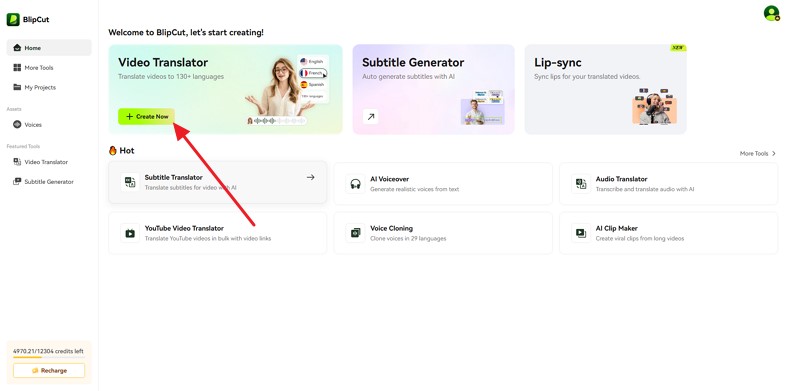Open the AI Clip Maker card
The width and height of the screenshot is (788, 391).
[668, 233]
